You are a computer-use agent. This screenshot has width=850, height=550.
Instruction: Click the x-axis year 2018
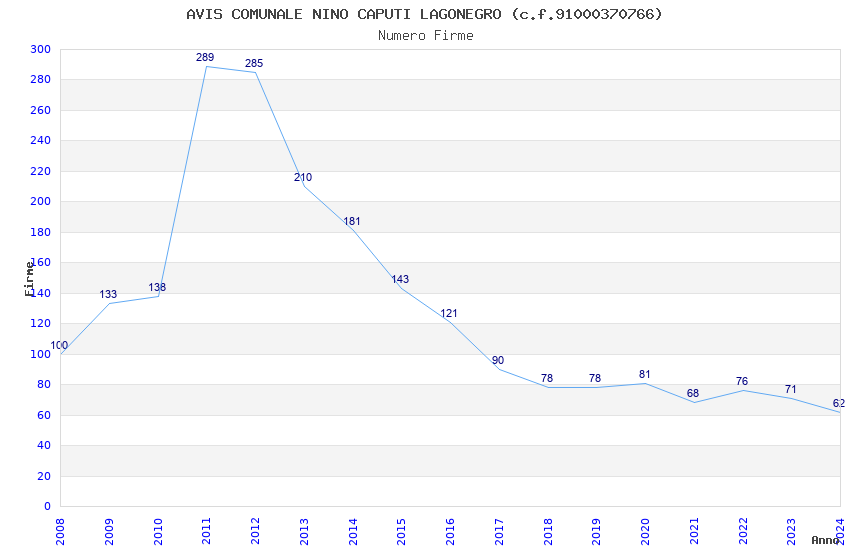click(x=548, y=531)
